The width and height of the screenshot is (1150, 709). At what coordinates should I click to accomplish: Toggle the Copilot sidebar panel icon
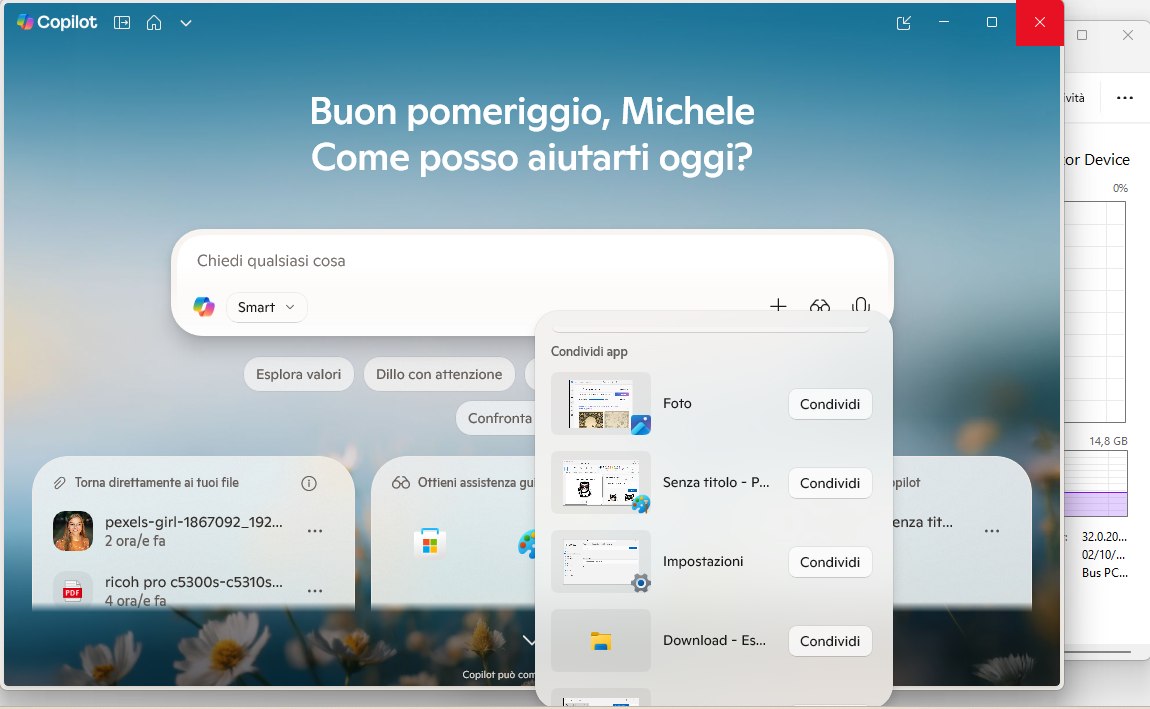pyautogui.click(x=122, y=23)
